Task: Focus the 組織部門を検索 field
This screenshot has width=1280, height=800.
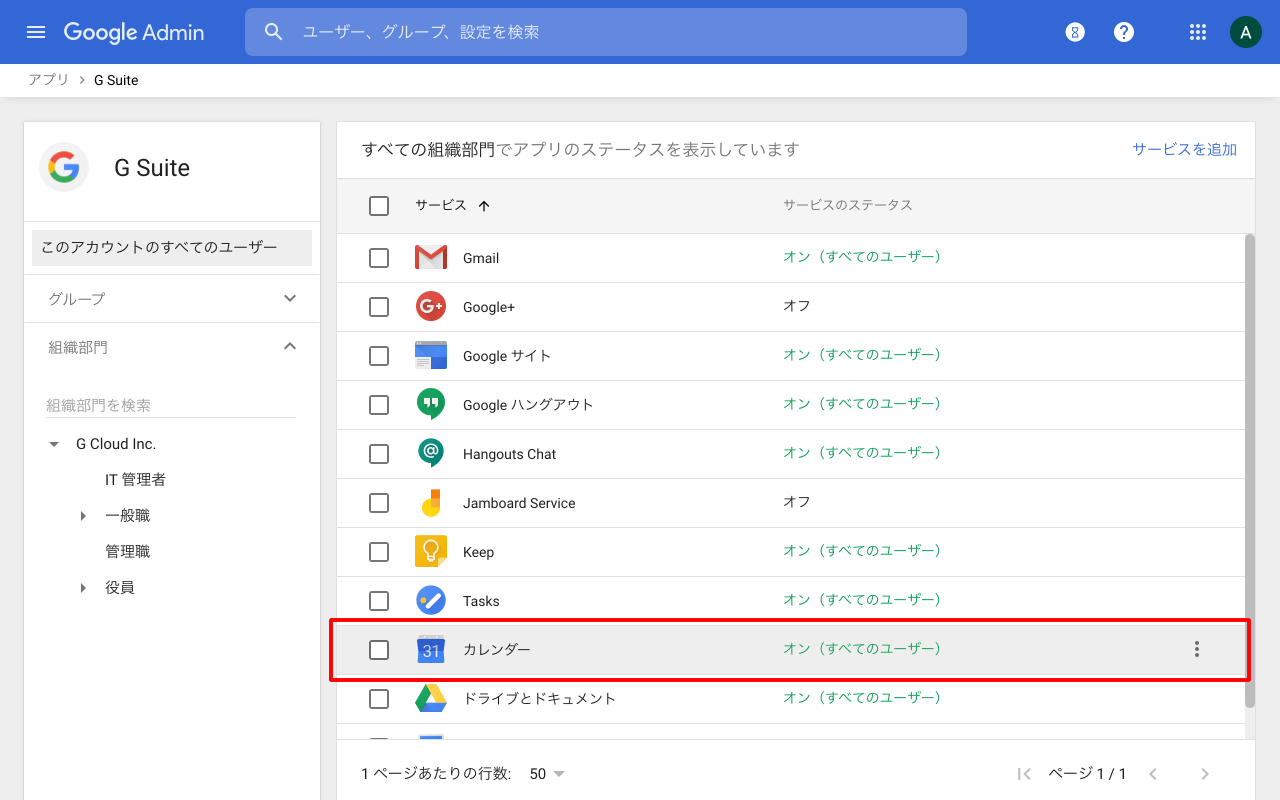Action: [x=171, y=405]
